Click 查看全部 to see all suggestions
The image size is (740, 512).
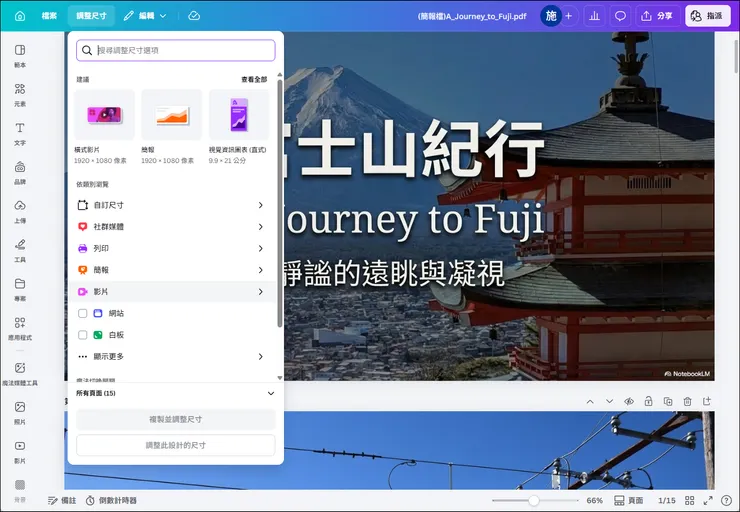point(254,79)
